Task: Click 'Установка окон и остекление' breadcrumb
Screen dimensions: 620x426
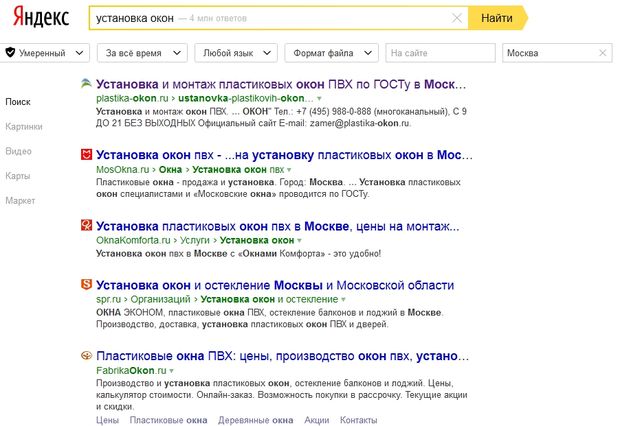Action: coord(269,299)
